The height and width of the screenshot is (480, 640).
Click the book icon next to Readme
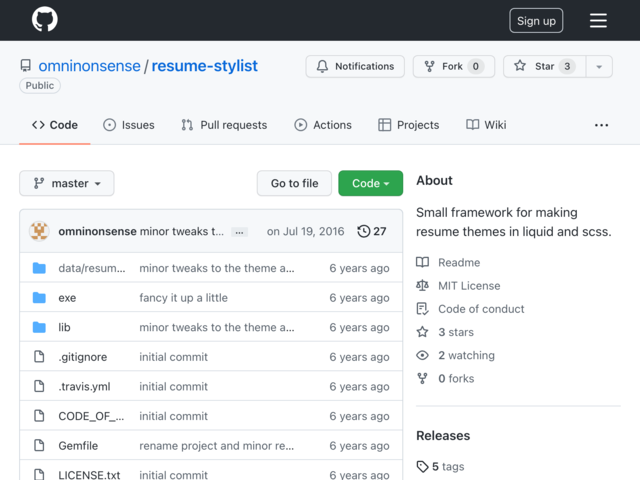click(x=422, y=262)
